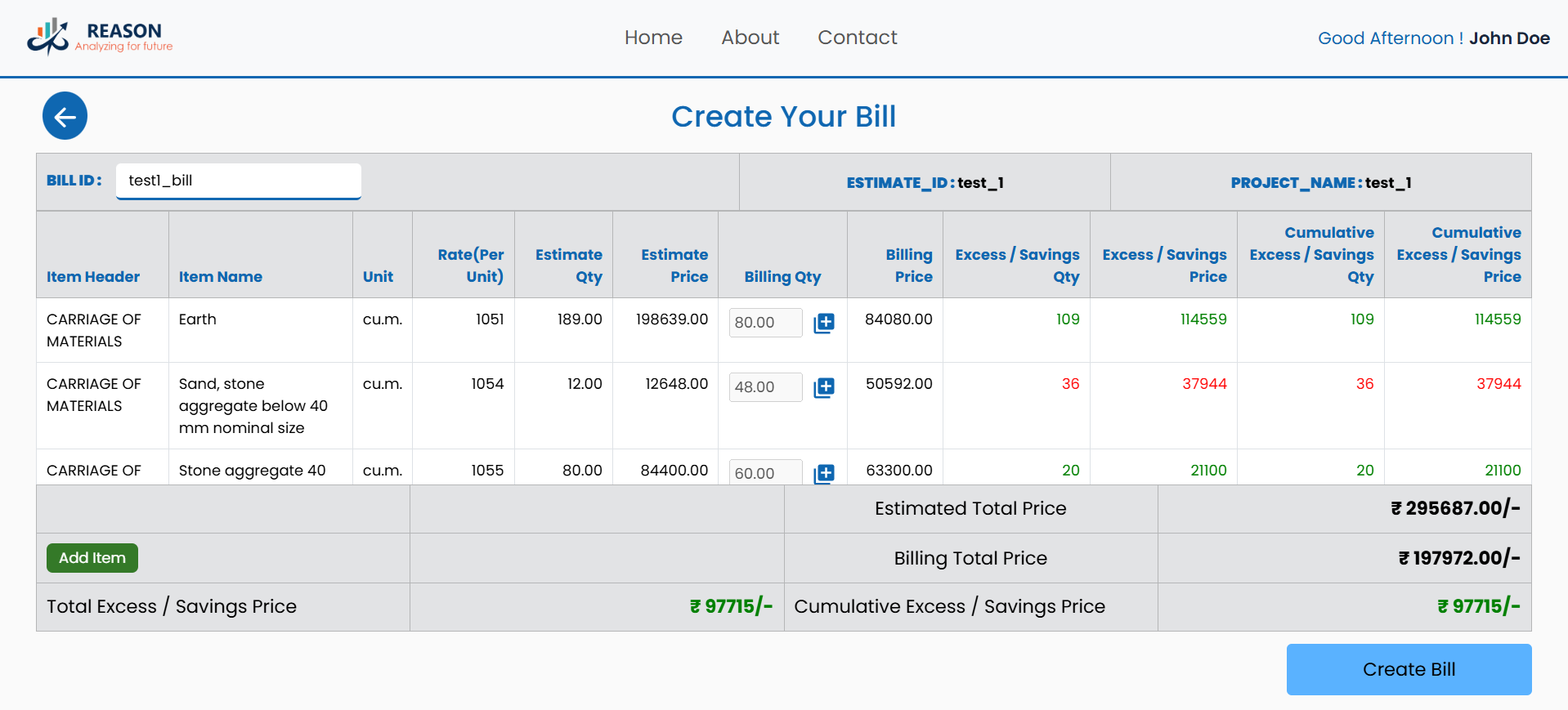1568x710 pixels.
Task: Click the REASON logo
Action: tap(100, 37)
